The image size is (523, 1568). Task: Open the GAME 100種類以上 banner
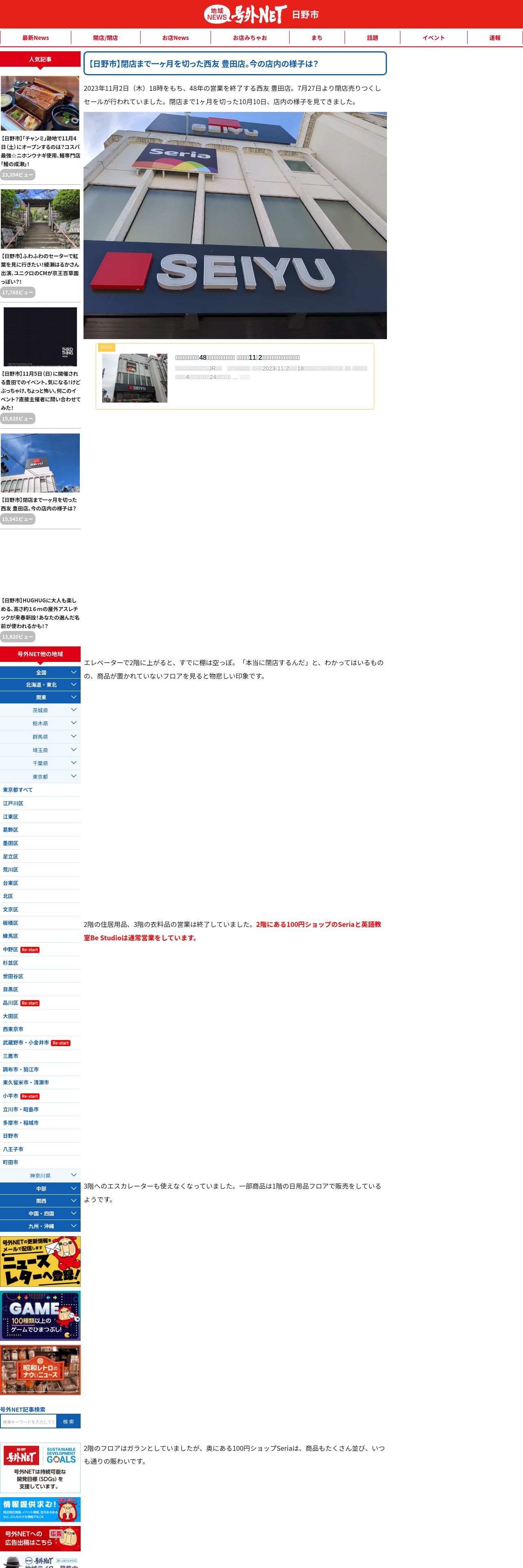click(40, 1316)
